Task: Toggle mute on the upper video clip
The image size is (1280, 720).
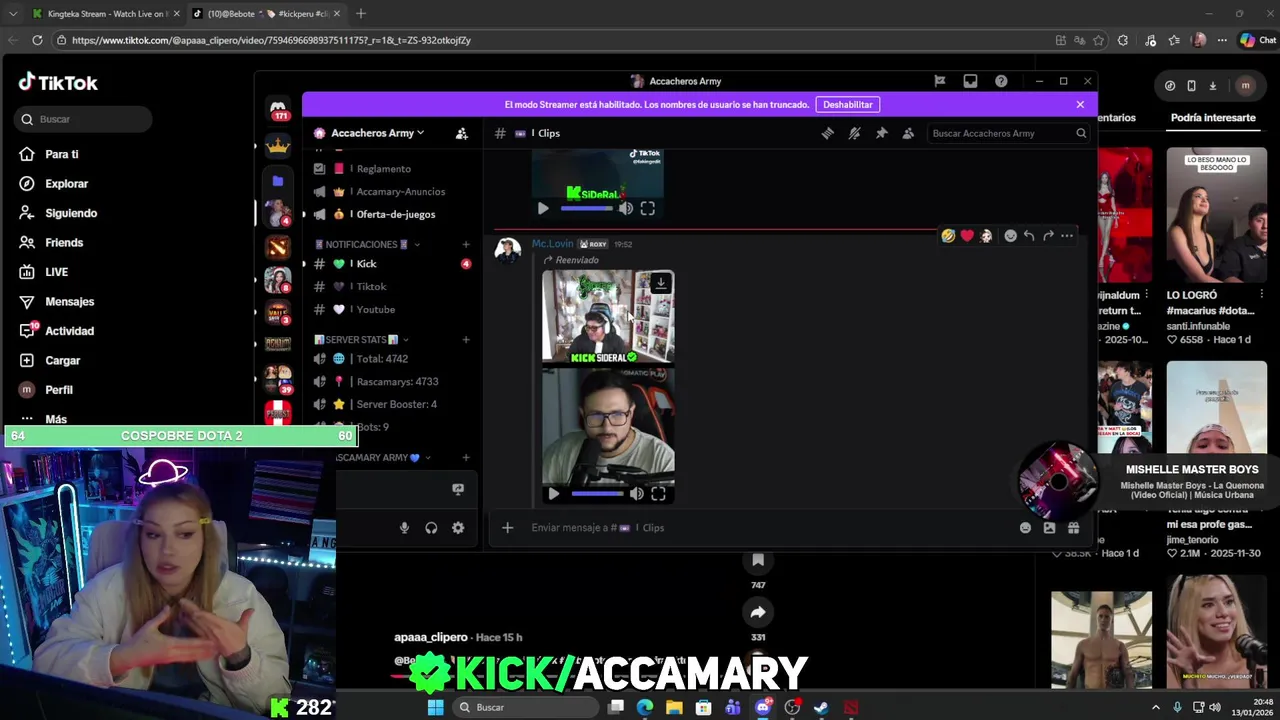Action: [x=625, y=208]
